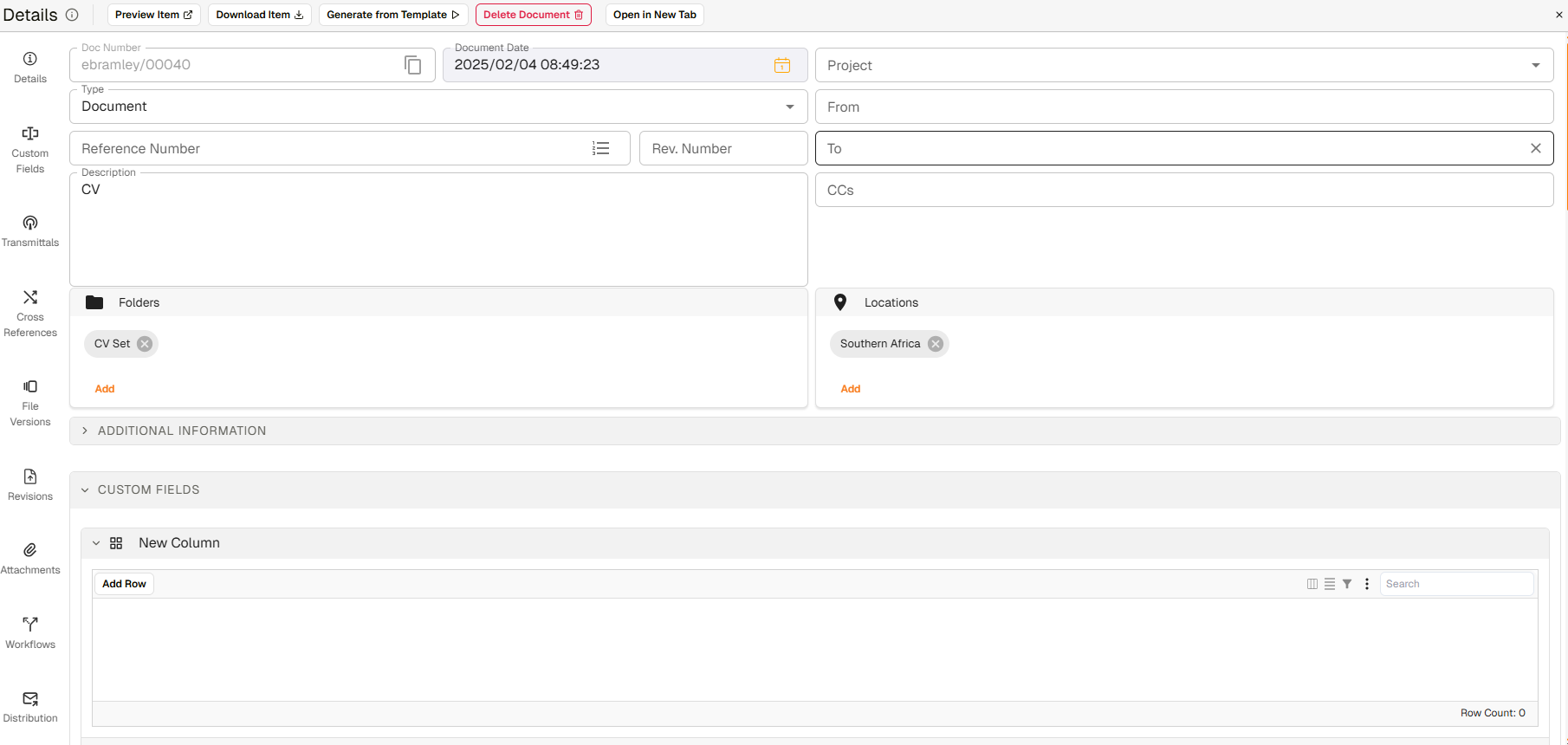Screen dimensions: 1568x745
Task: Open the Details sidebar section
Action: coord(30,68)
